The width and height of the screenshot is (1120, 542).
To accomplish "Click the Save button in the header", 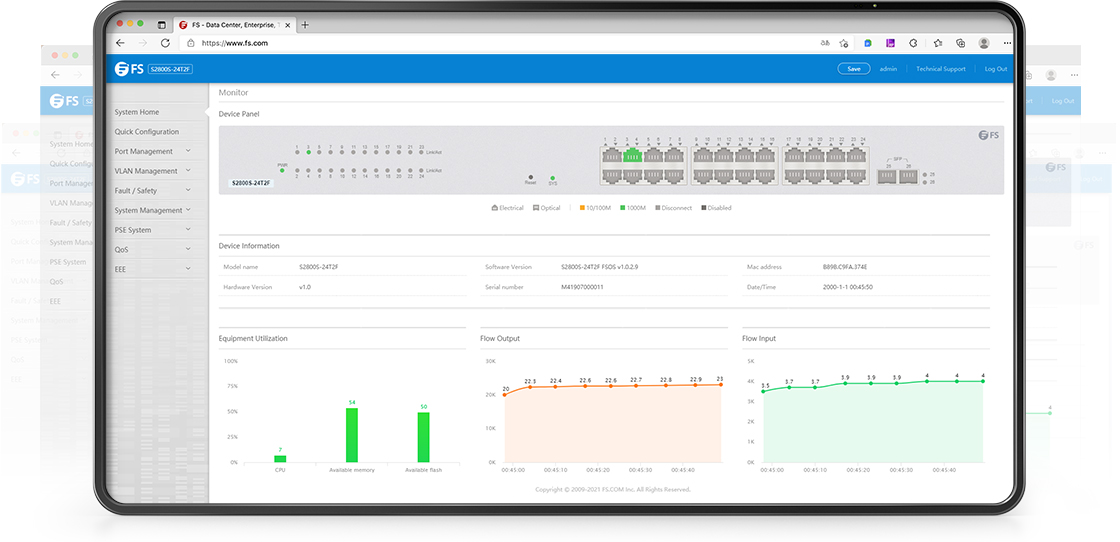I will coord(854,69).
